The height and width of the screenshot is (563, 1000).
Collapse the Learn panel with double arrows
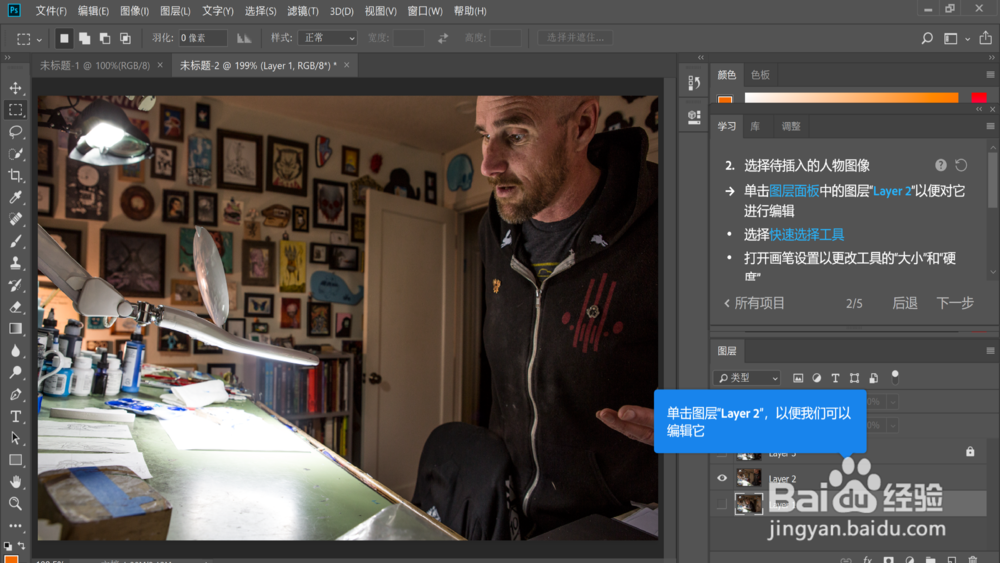click(979, 110)
